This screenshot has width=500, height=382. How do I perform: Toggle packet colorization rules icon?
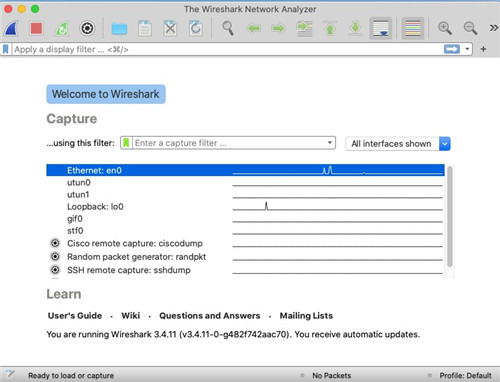point(413,29)
